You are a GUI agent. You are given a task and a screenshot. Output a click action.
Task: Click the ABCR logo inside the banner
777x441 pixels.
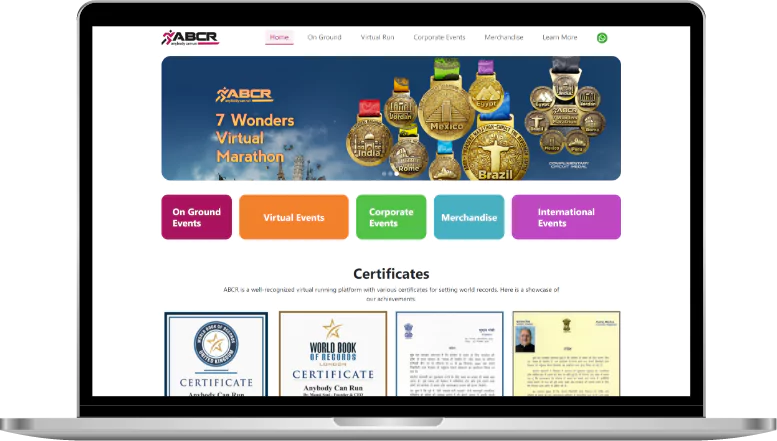point(244,95)
